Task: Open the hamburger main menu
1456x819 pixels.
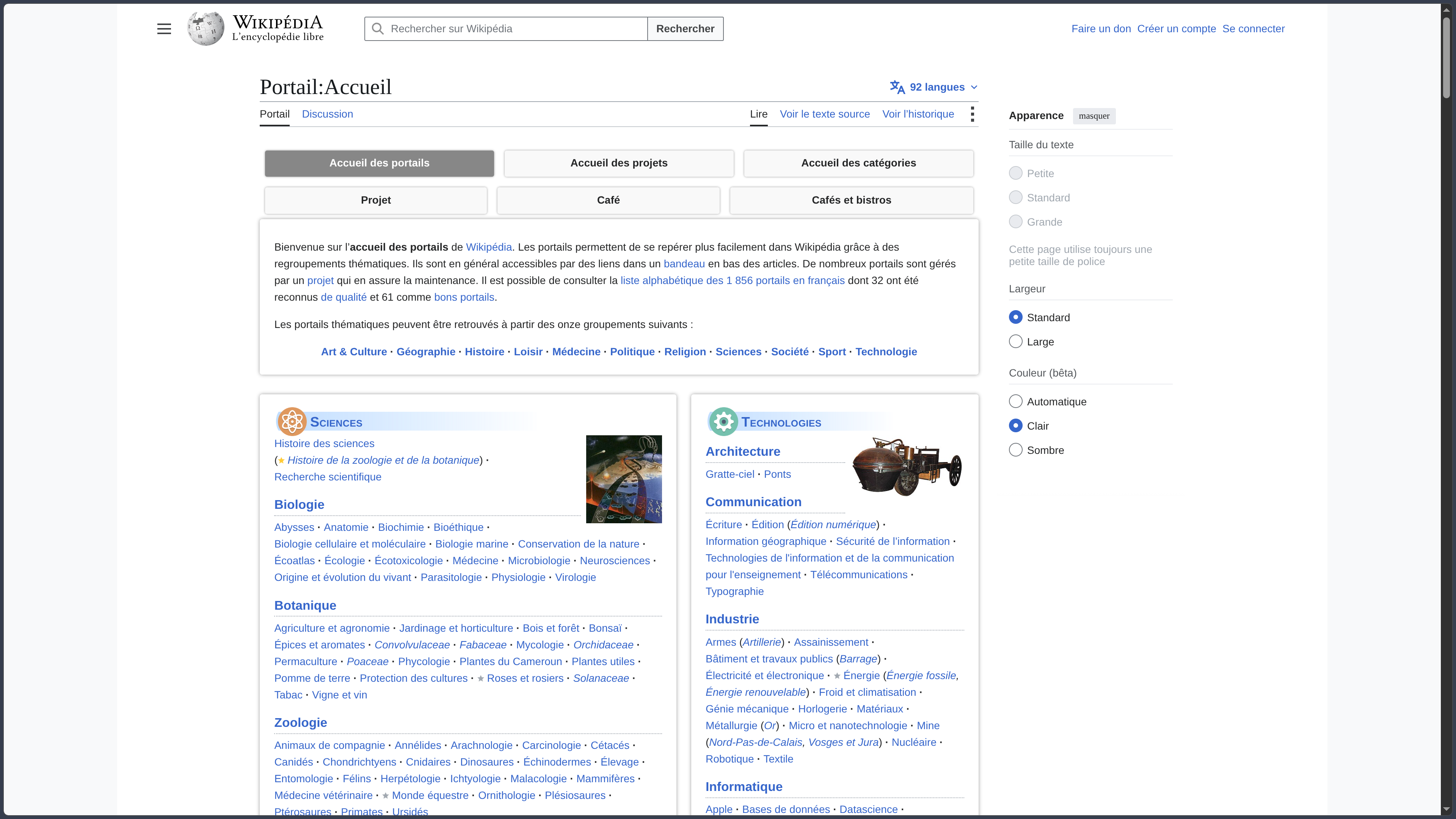Action: pos(164,29)
